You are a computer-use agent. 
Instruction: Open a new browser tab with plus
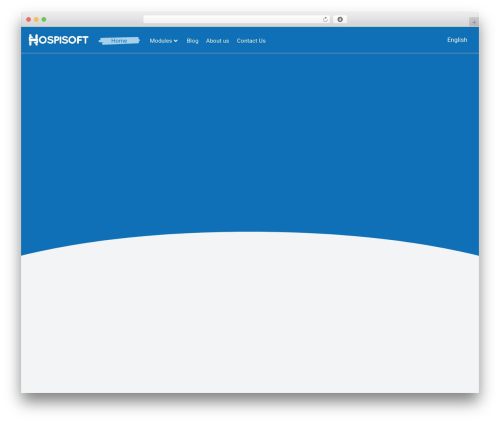pos(474,22)
